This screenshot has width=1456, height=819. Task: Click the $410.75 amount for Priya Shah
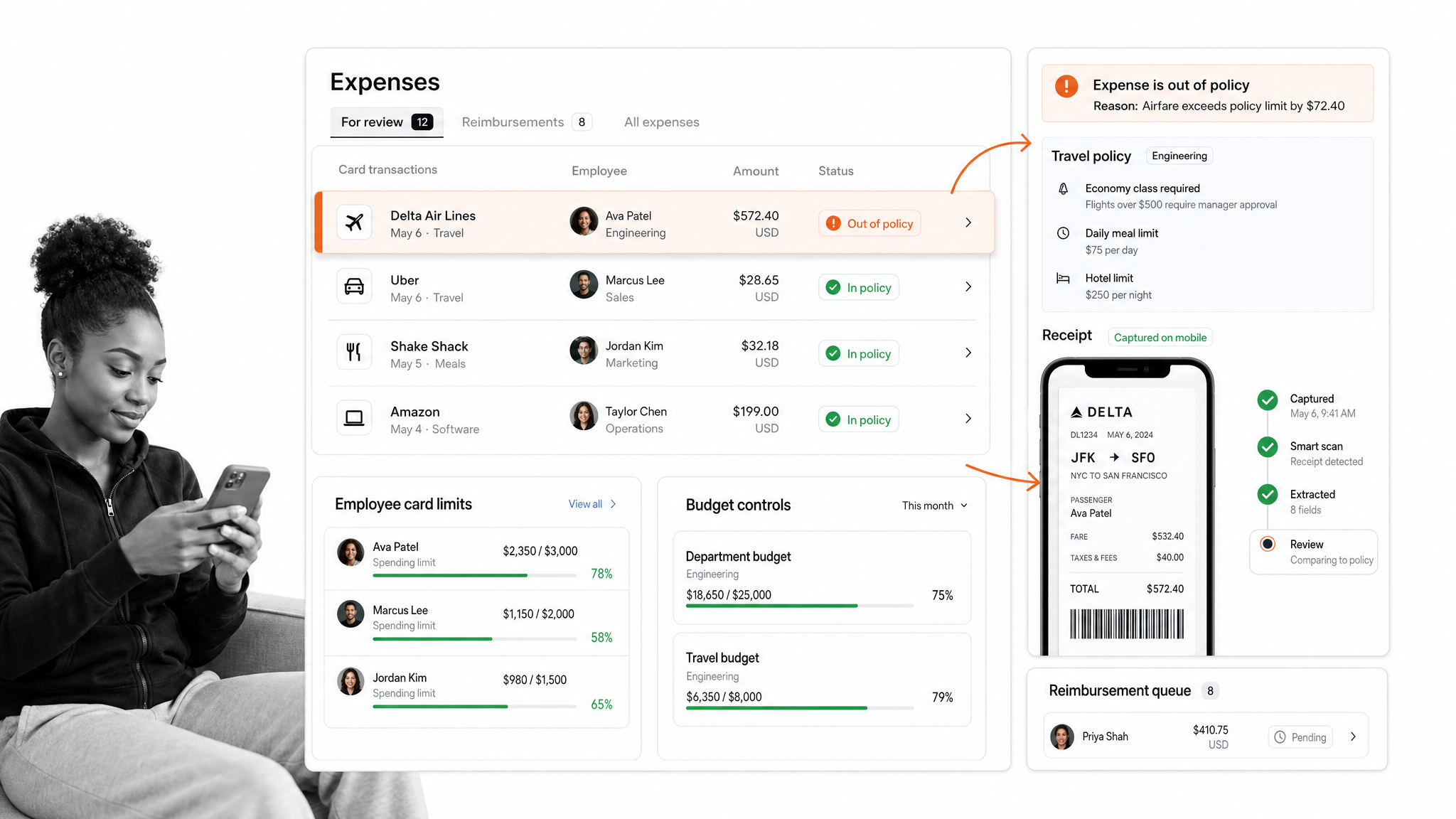pos(1210,730)
